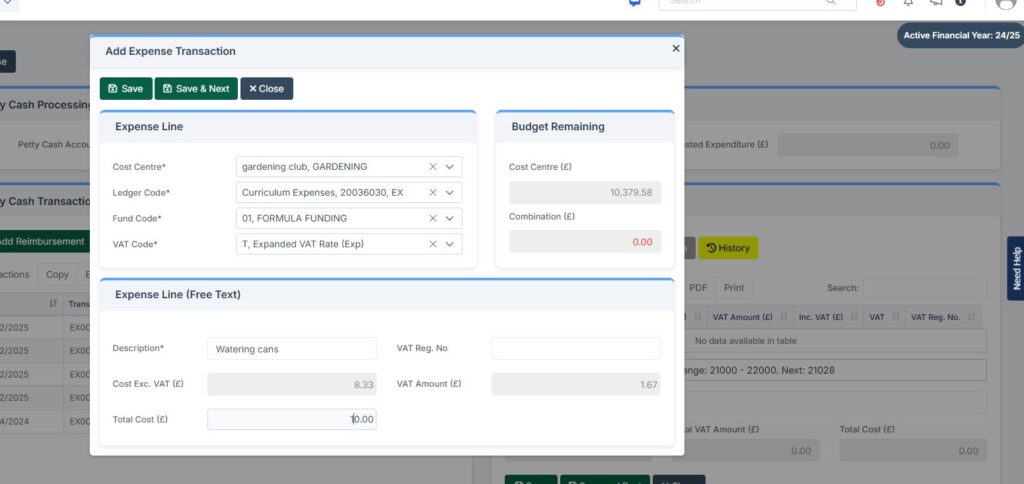Image resolution: width=1024 pixels, height=484 pixels.
Task: Open the Need Help side tab
Action: click(x=1016, y=268)
